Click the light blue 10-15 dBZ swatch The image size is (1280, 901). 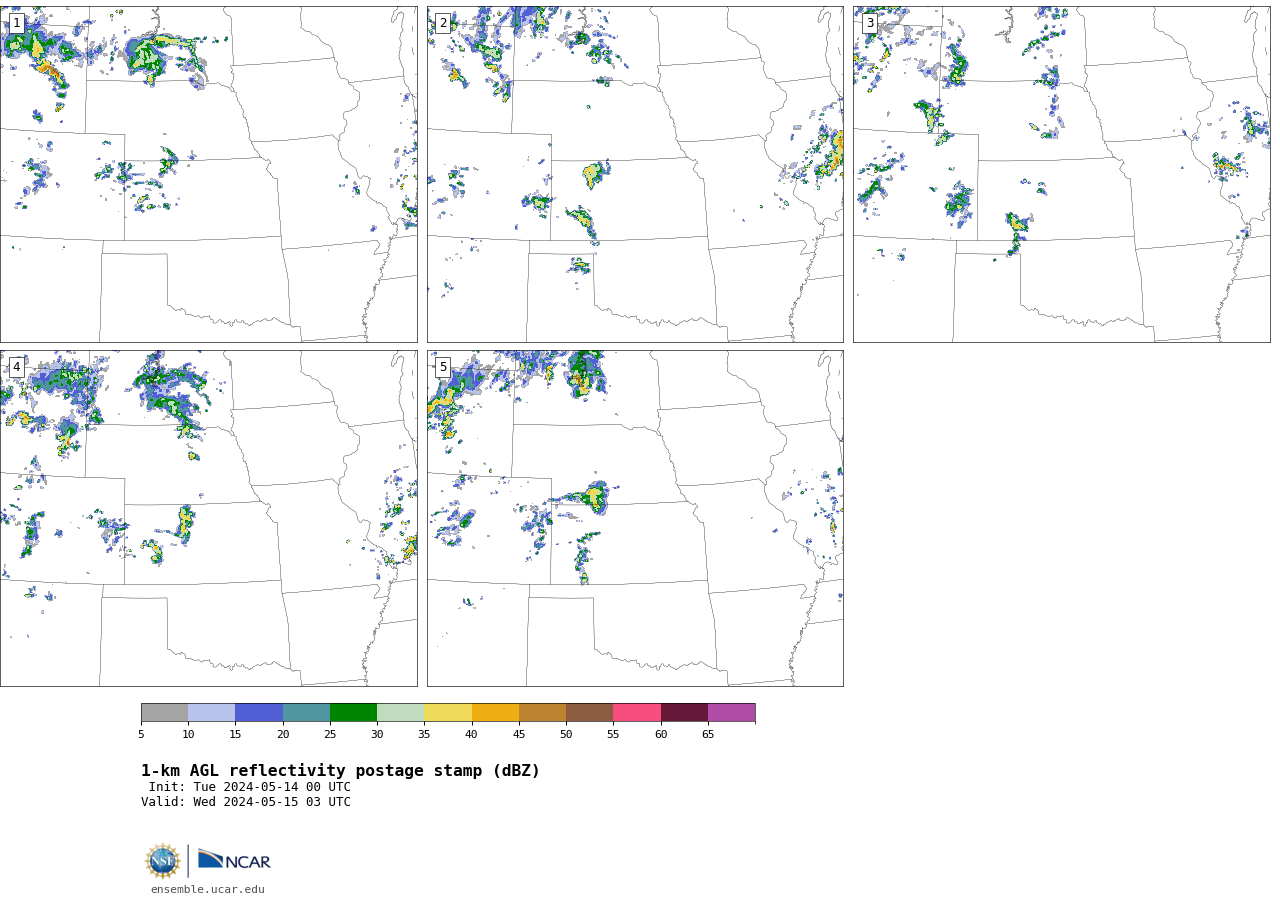click(x=212, y=713)
